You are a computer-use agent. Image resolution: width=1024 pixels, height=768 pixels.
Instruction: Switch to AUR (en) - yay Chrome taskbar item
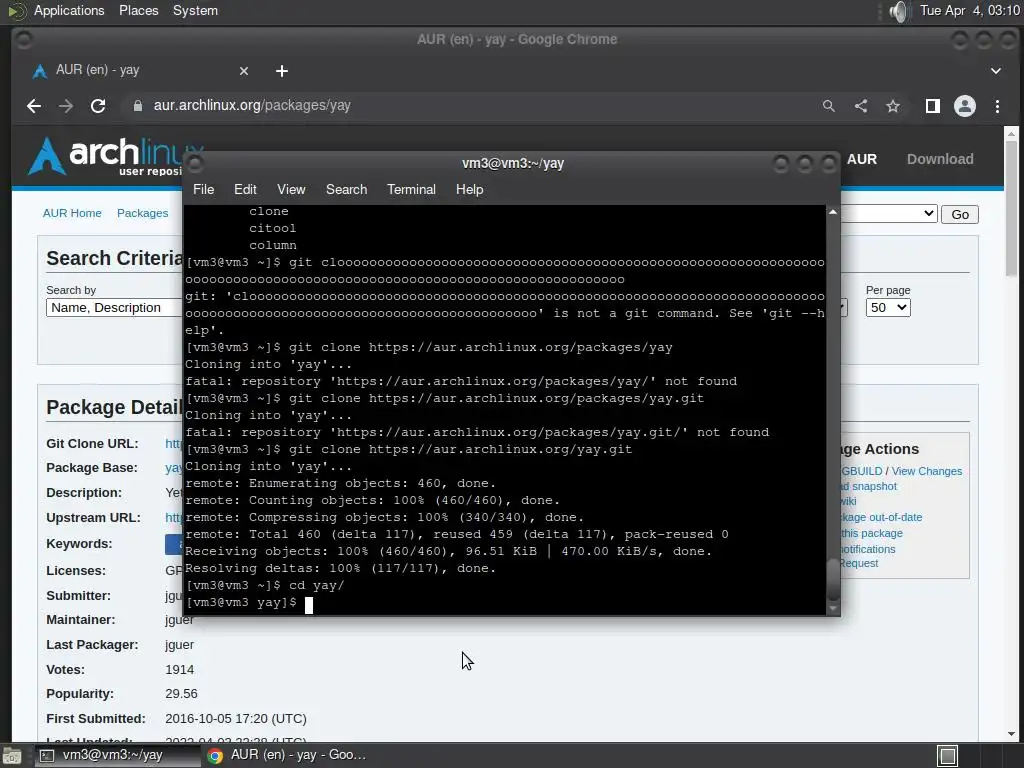(x=287, y=756)
